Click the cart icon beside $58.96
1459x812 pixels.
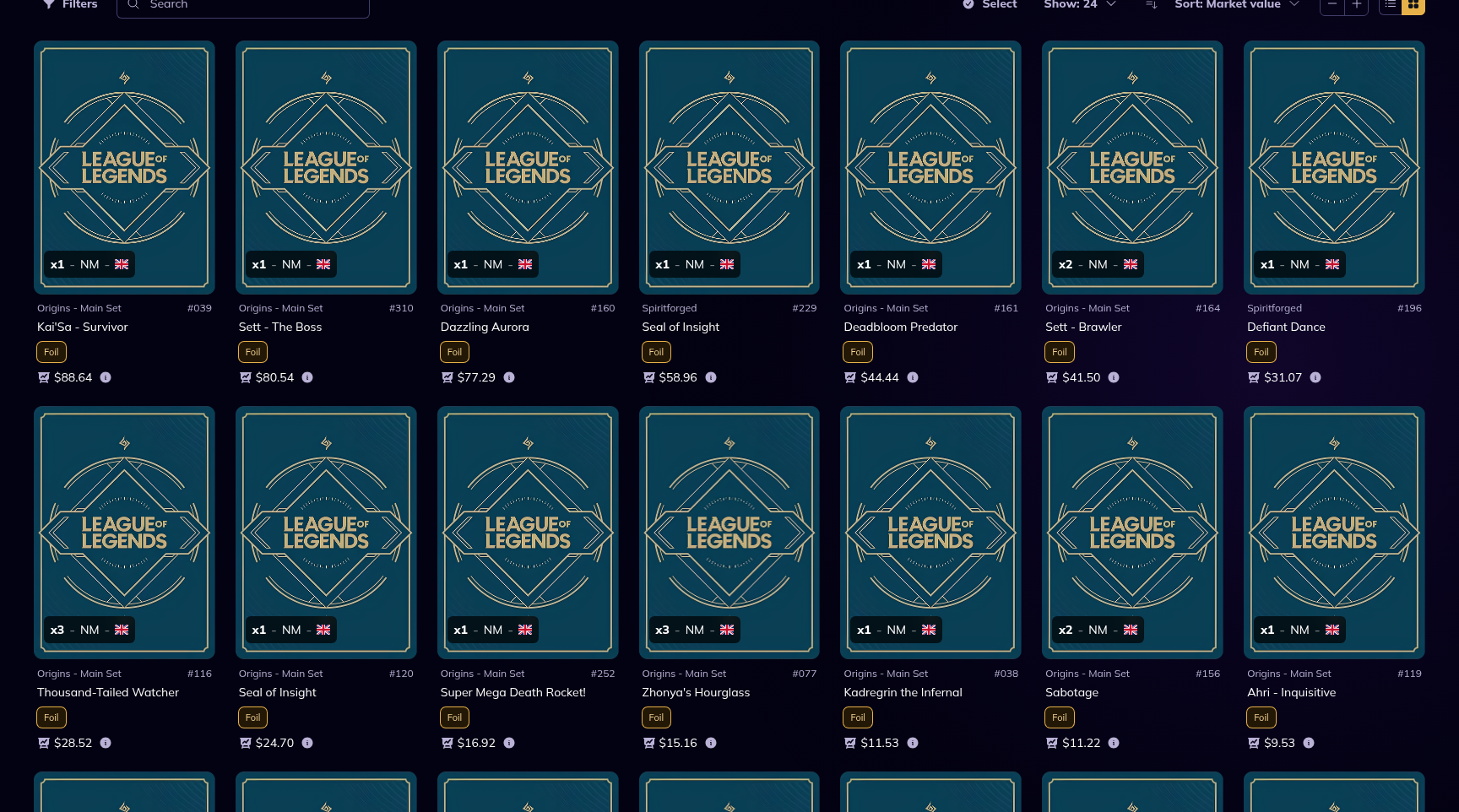tap(648, 377)
